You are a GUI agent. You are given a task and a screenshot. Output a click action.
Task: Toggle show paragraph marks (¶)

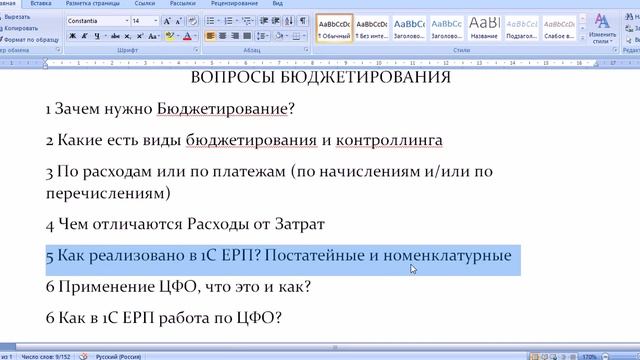click(302, 21)
